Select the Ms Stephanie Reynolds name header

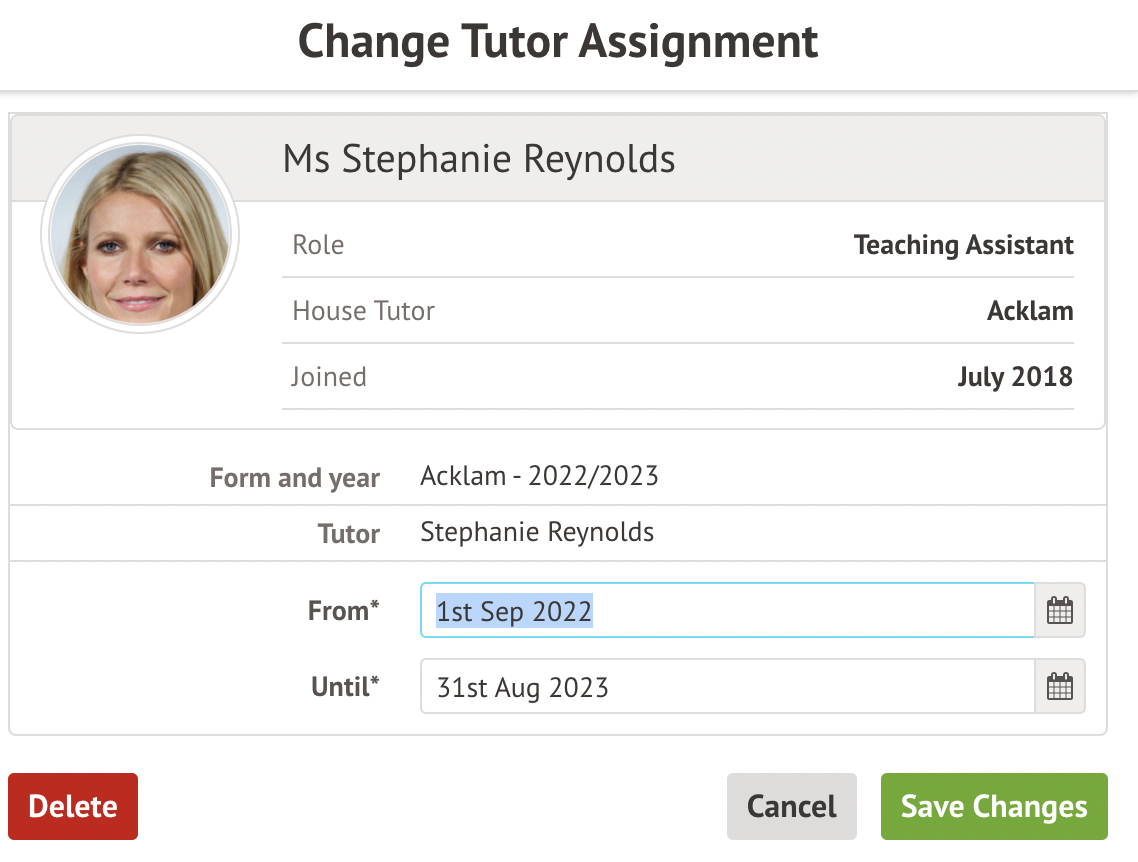[479, 159]
